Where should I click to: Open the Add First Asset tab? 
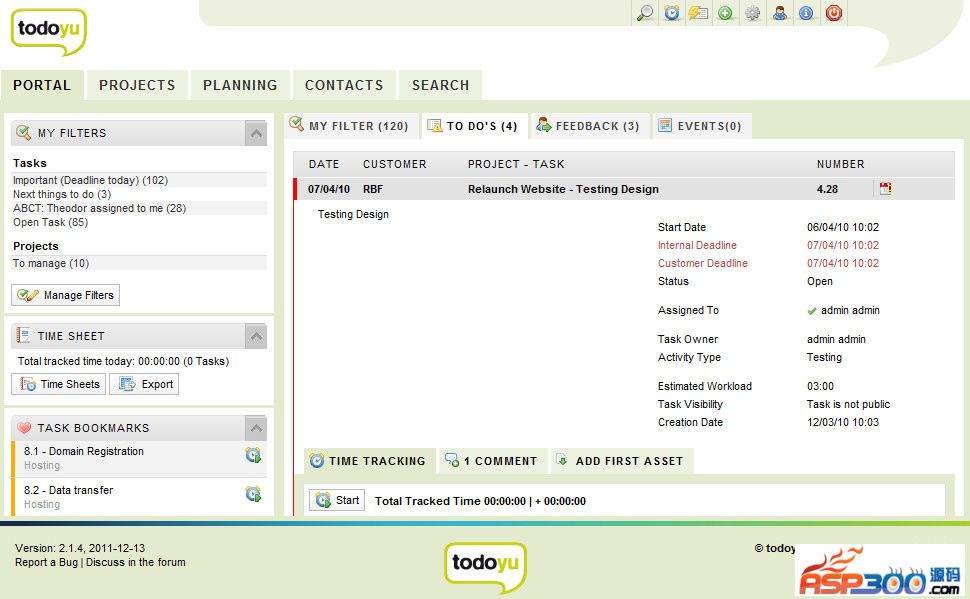(622, 461)
